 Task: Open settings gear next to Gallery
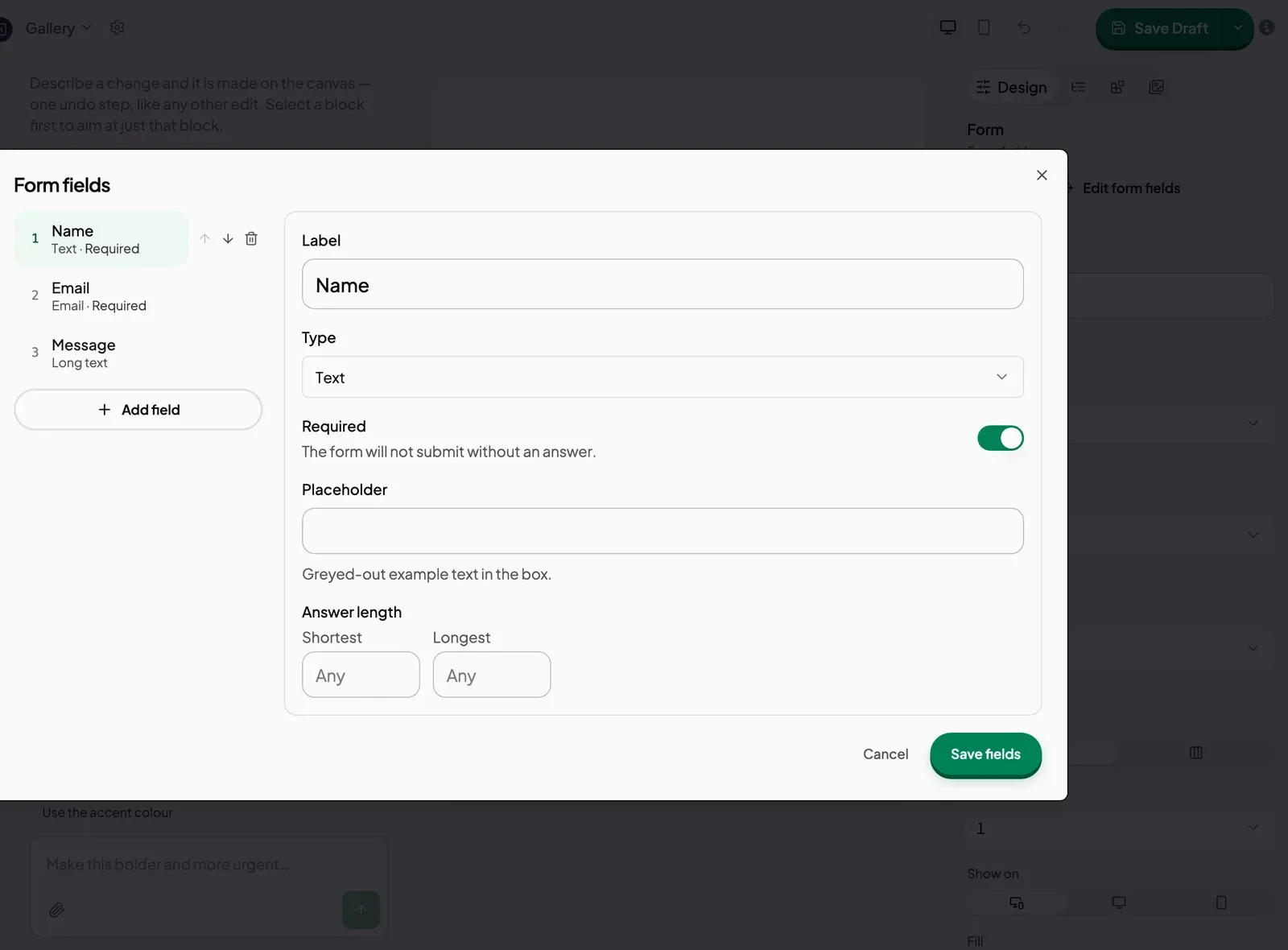pos(118,27)
